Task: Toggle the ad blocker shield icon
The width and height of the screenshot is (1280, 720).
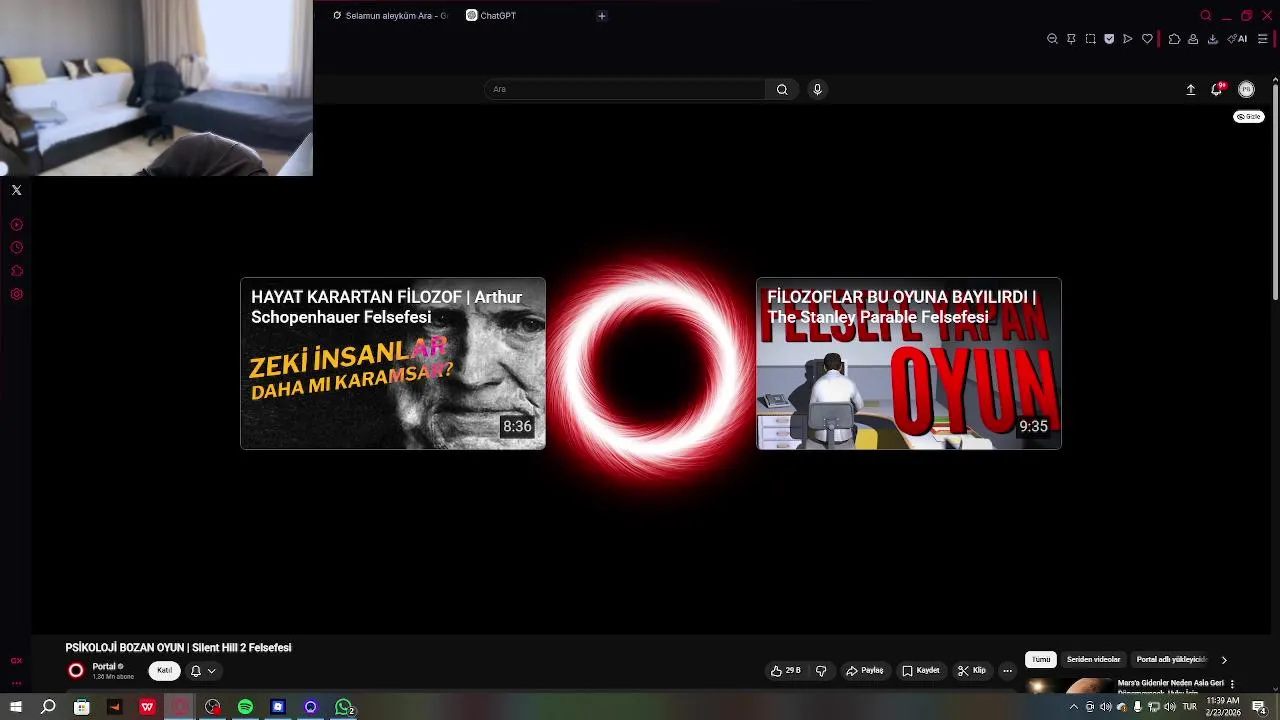Action: coord(1109,39)
